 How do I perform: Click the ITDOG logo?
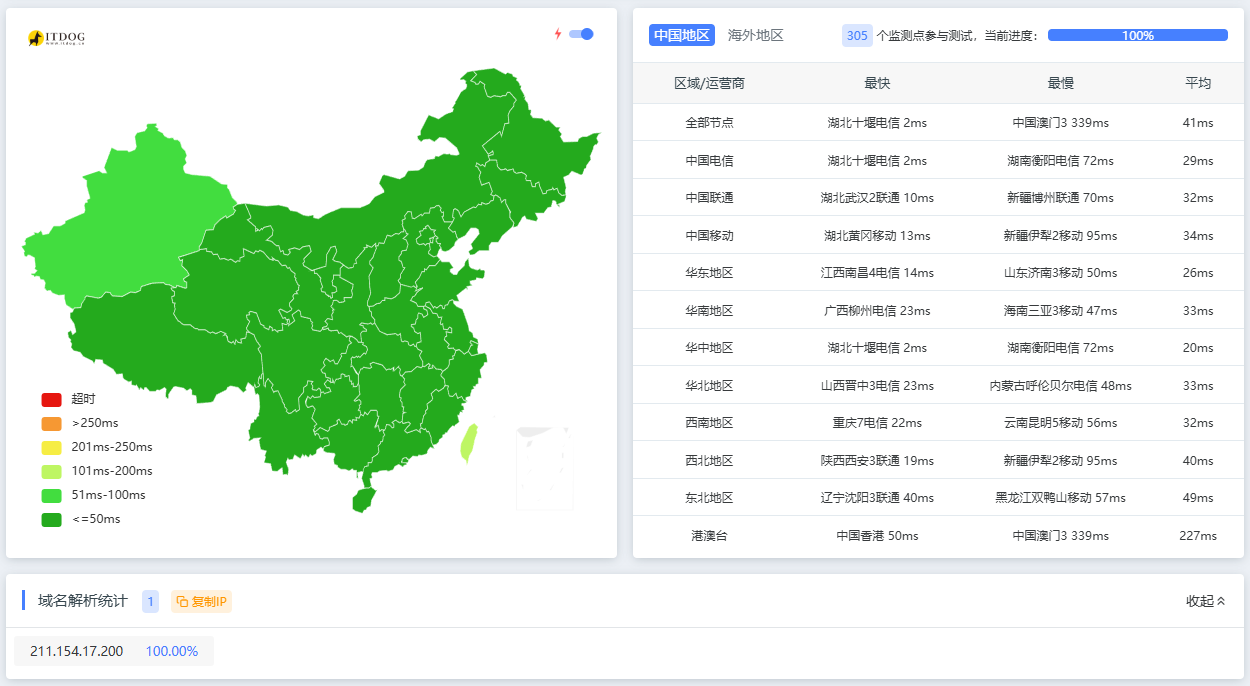coord(56,38)
